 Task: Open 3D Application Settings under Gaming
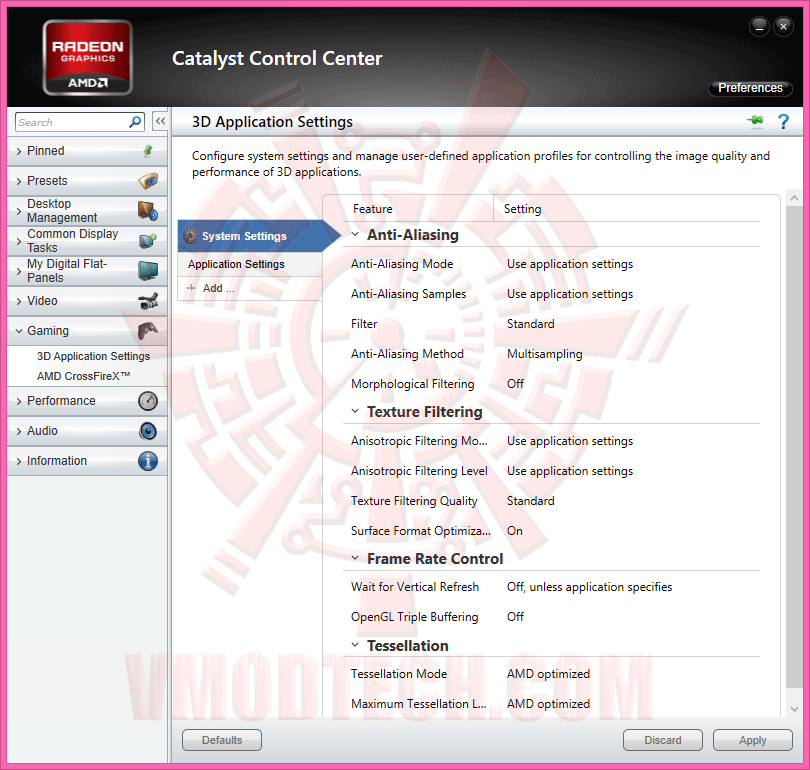[x=93, y=356]
